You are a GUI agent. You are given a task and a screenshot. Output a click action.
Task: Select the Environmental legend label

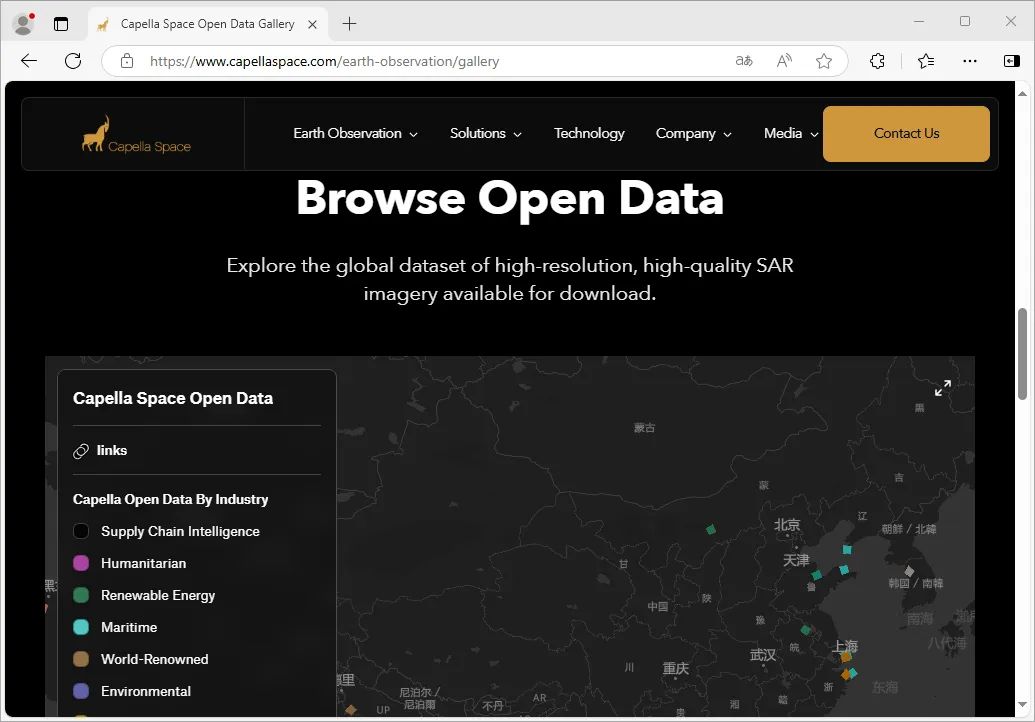pos(146,691)
